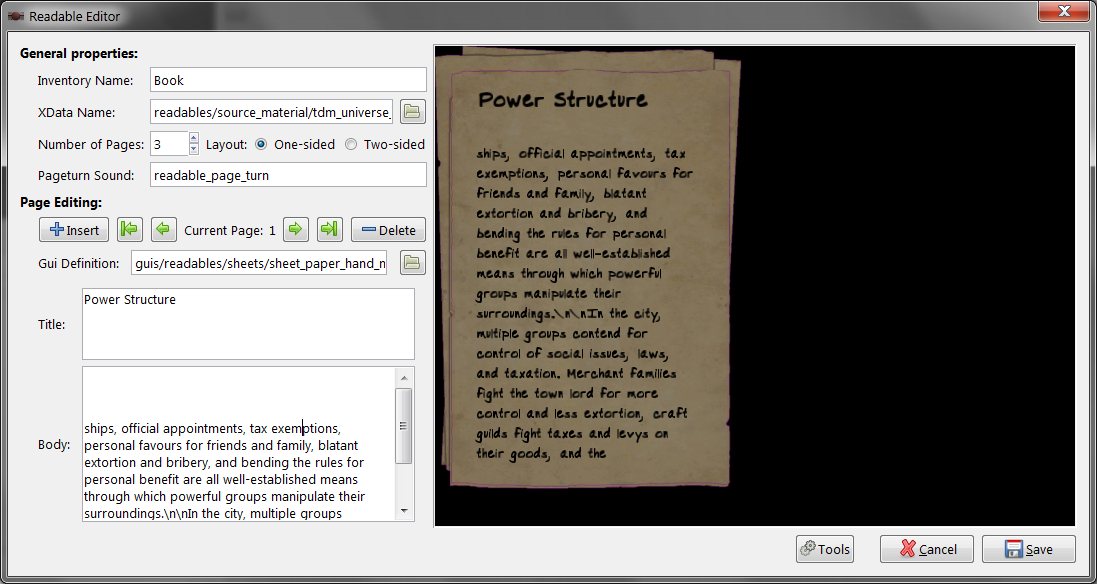
Task: Open the Tools menu button
Action: 825,549
